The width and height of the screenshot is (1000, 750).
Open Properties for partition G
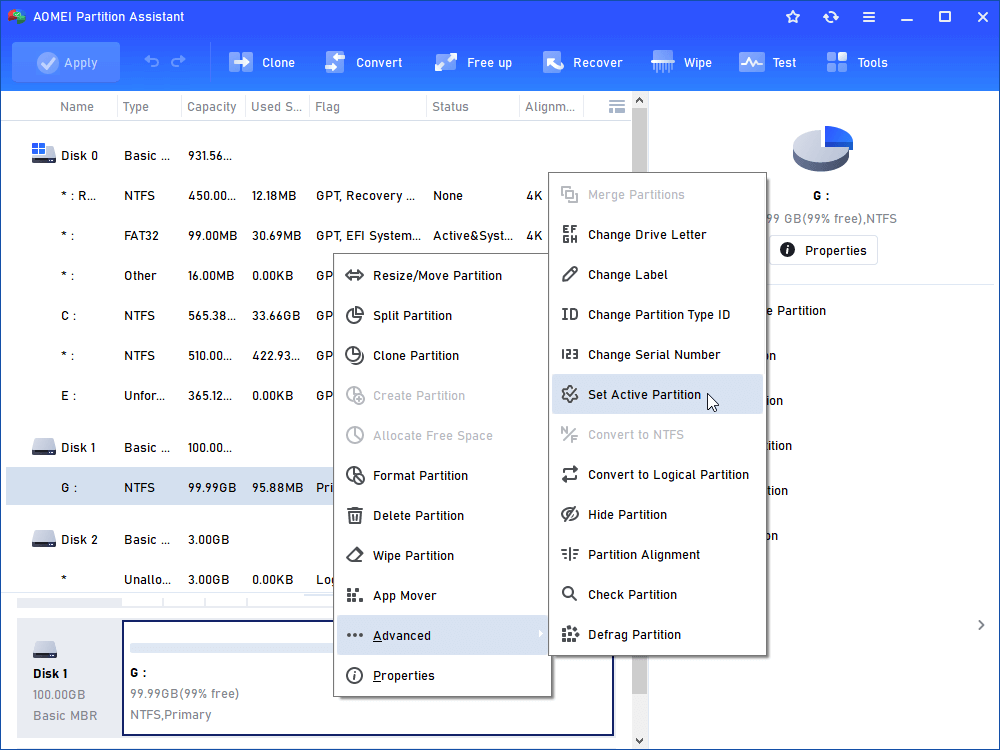(x=824, y=250)
